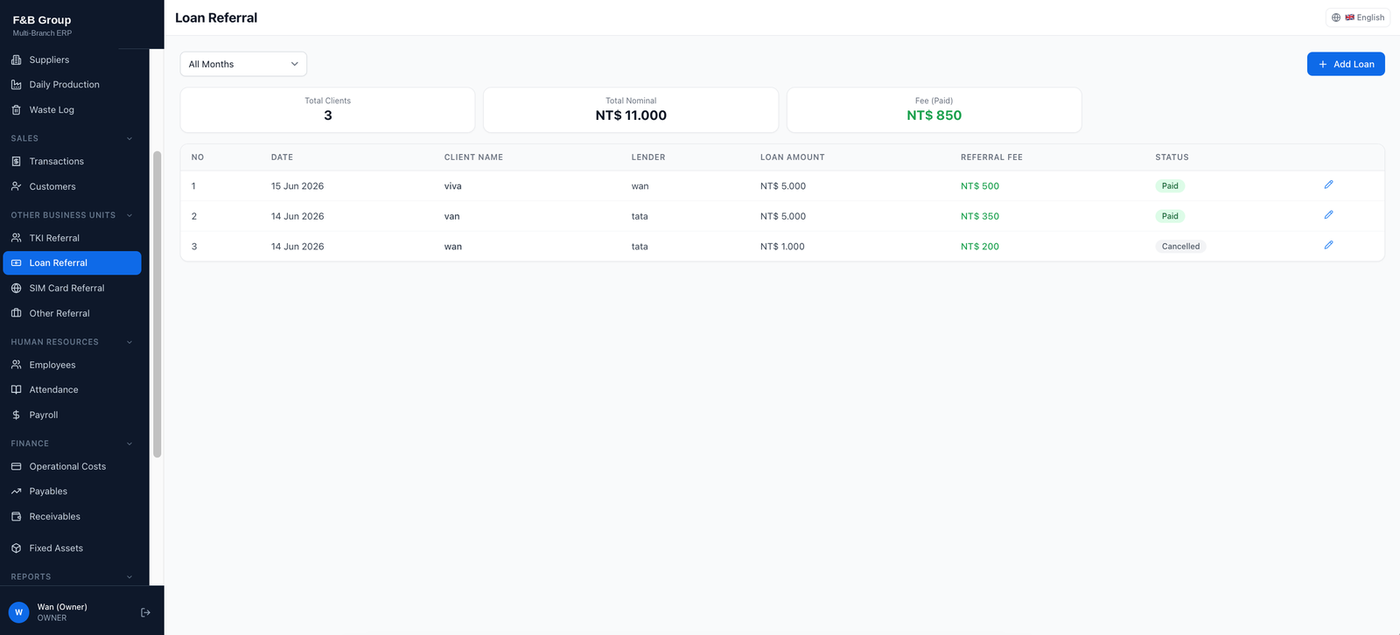Open the Receivables page label
This screenshot has height=635, width=1400.
click(55, 517)
